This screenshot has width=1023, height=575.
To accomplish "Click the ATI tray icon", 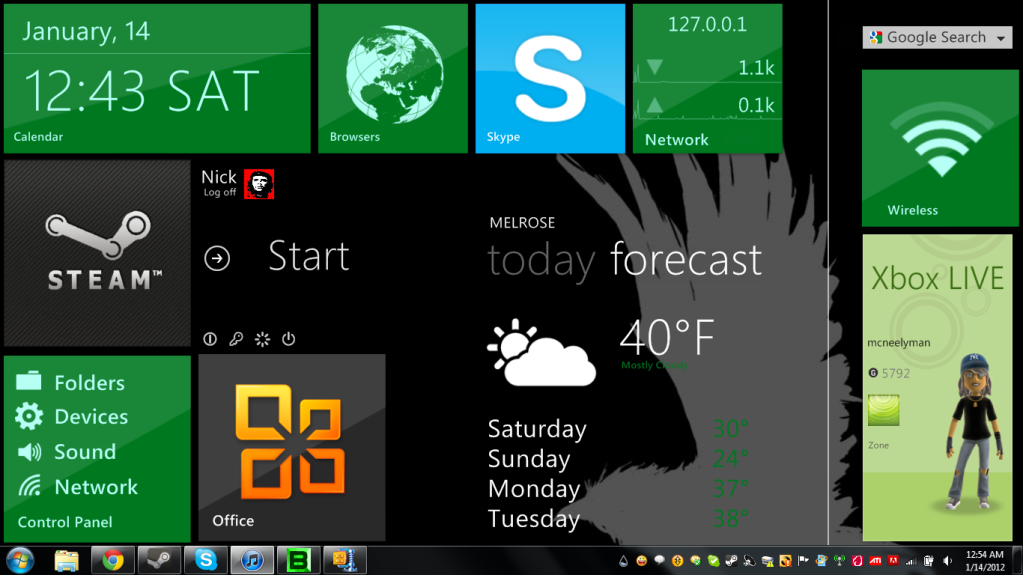I will click(x=875, y=561).
